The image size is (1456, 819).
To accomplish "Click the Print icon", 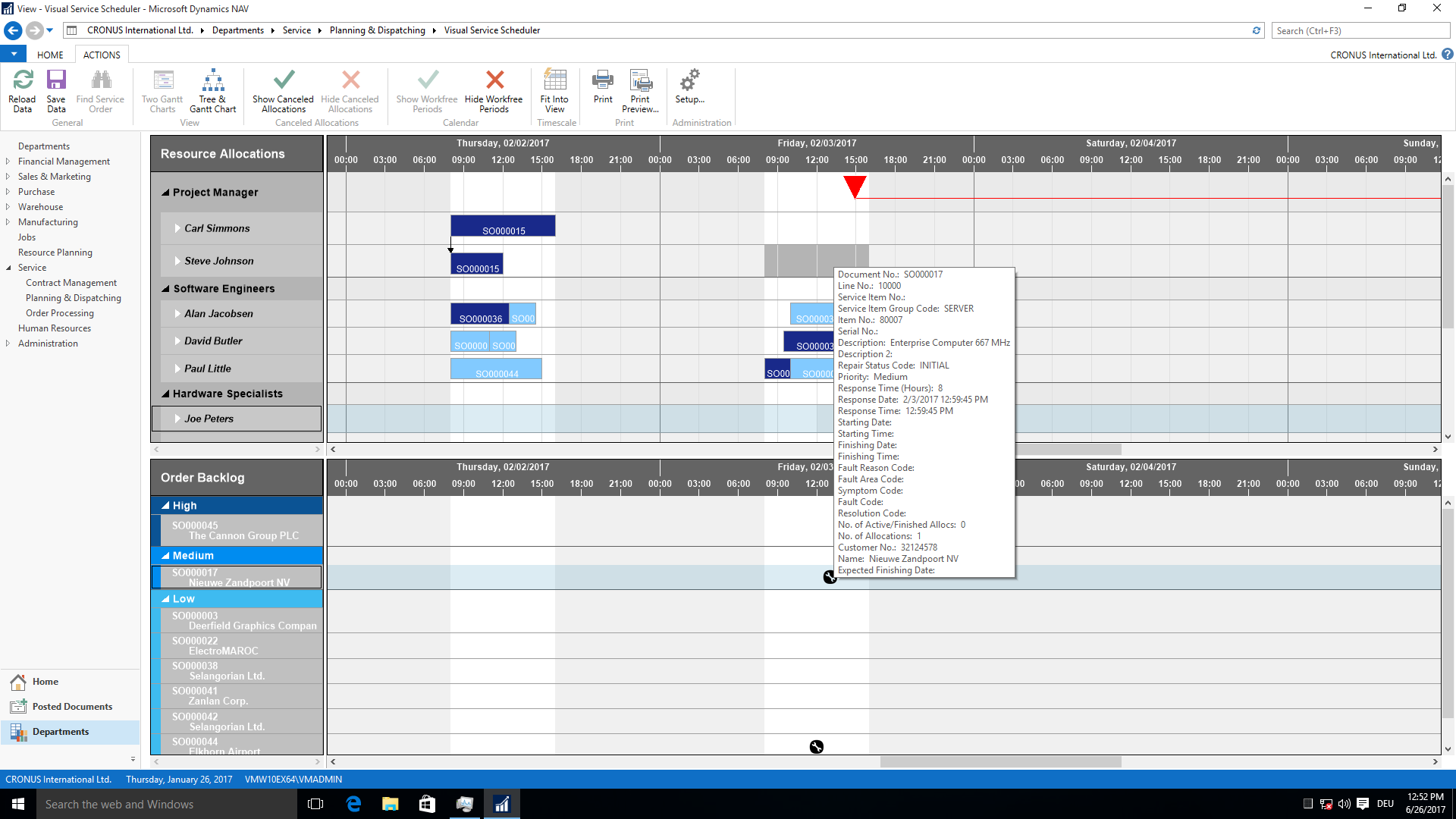I will click(x=603, y=86).
